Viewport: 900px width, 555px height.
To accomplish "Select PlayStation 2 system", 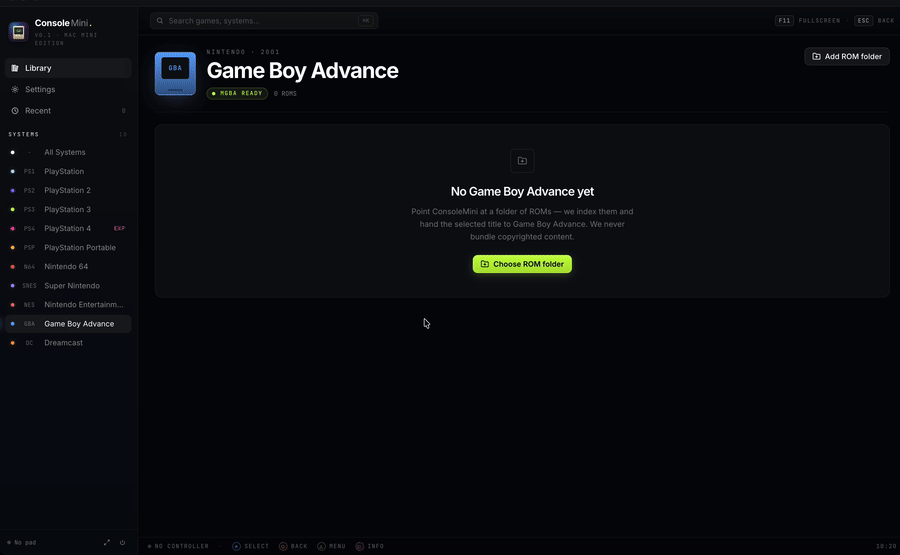I will click(68, 190).
